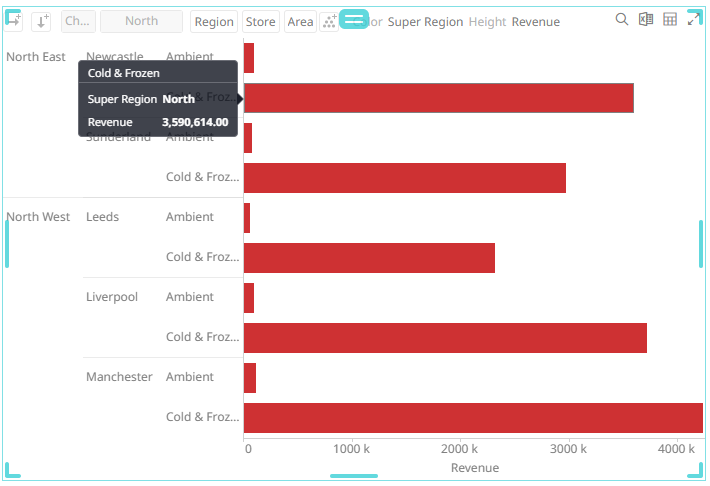The width and height of the screenshot is (710, 486).
Task: Click the Cold & Froz... label for Manchester
Action: (202, 416)
